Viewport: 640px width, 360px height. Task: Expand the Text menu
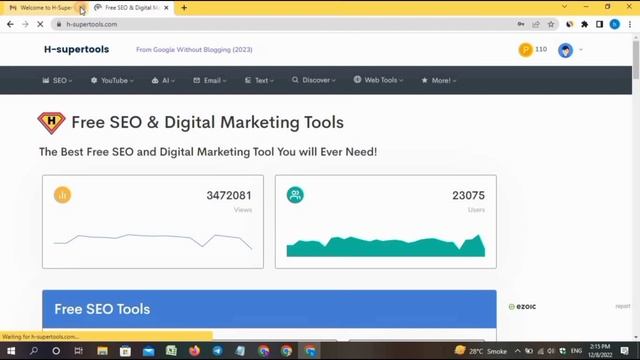click(x=259, y=80)
